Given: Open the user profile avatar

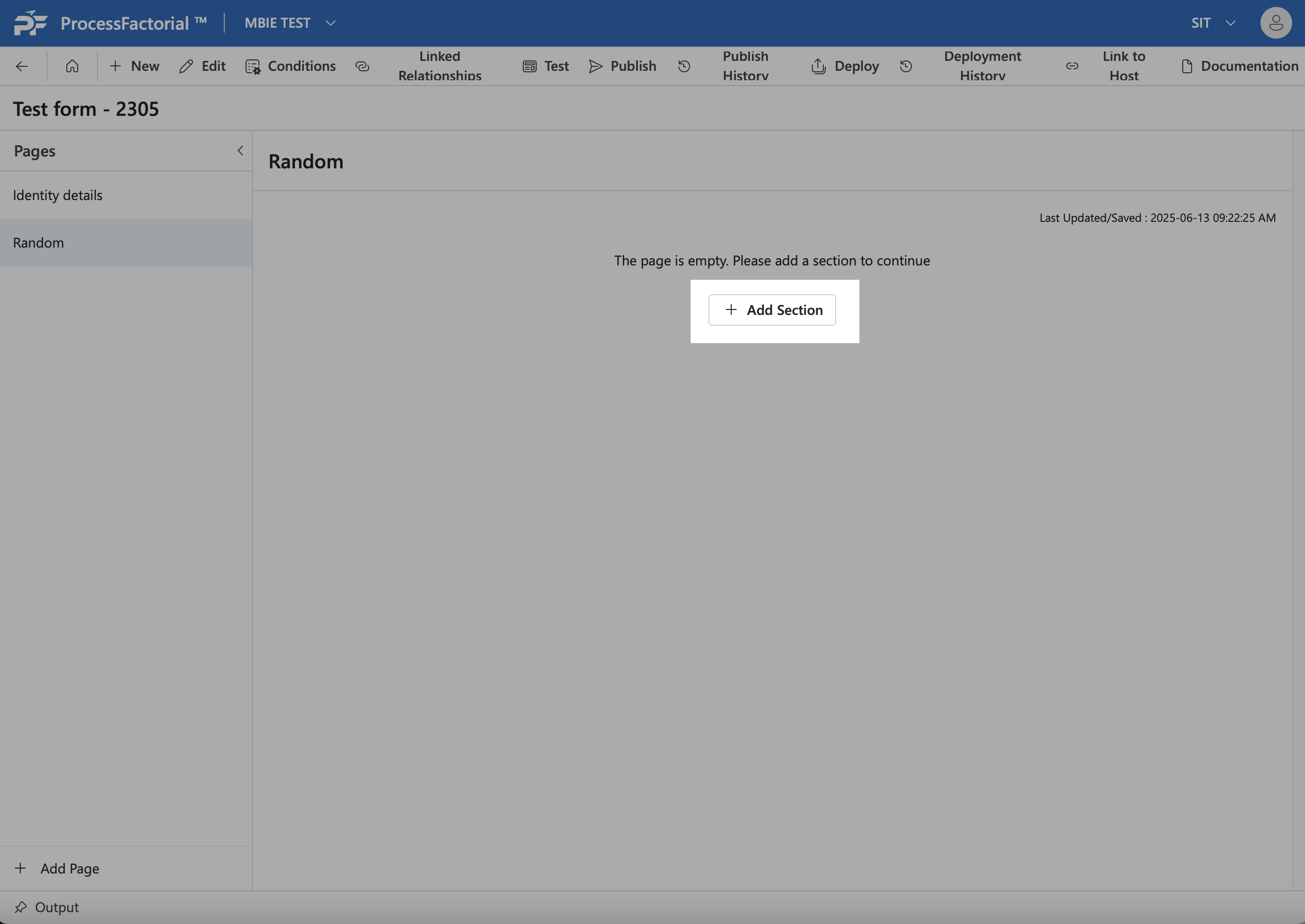Looking at the screenshot, I should (1275, 23).
